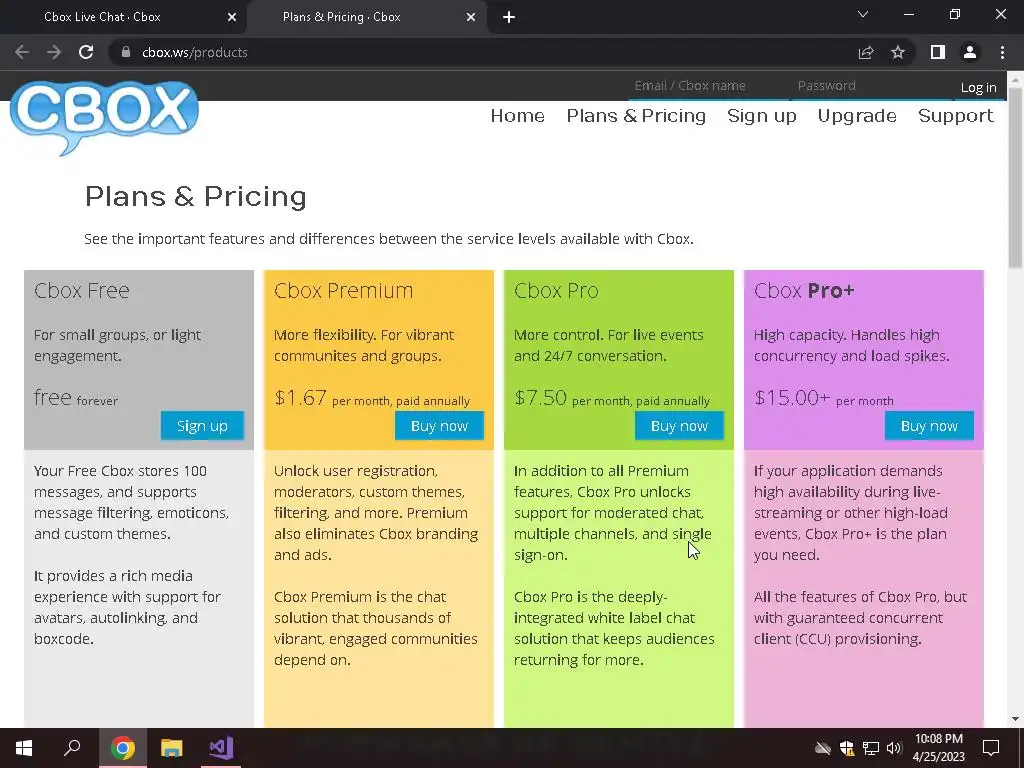Focus the Password field
Screen dimensions: 1024x768
pyautogui.click(x=871, y=86)
